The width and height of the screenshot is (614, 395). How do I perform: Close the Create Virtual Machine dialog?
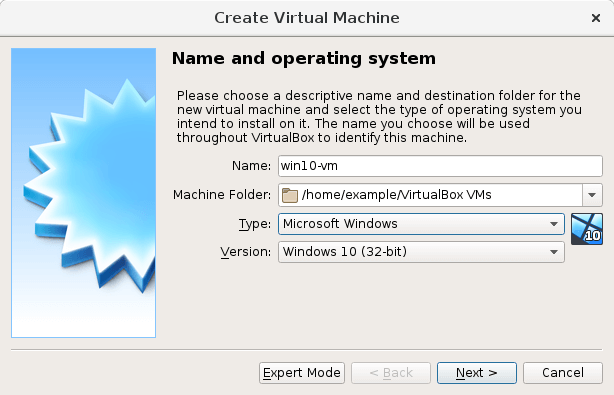[596, 18]
